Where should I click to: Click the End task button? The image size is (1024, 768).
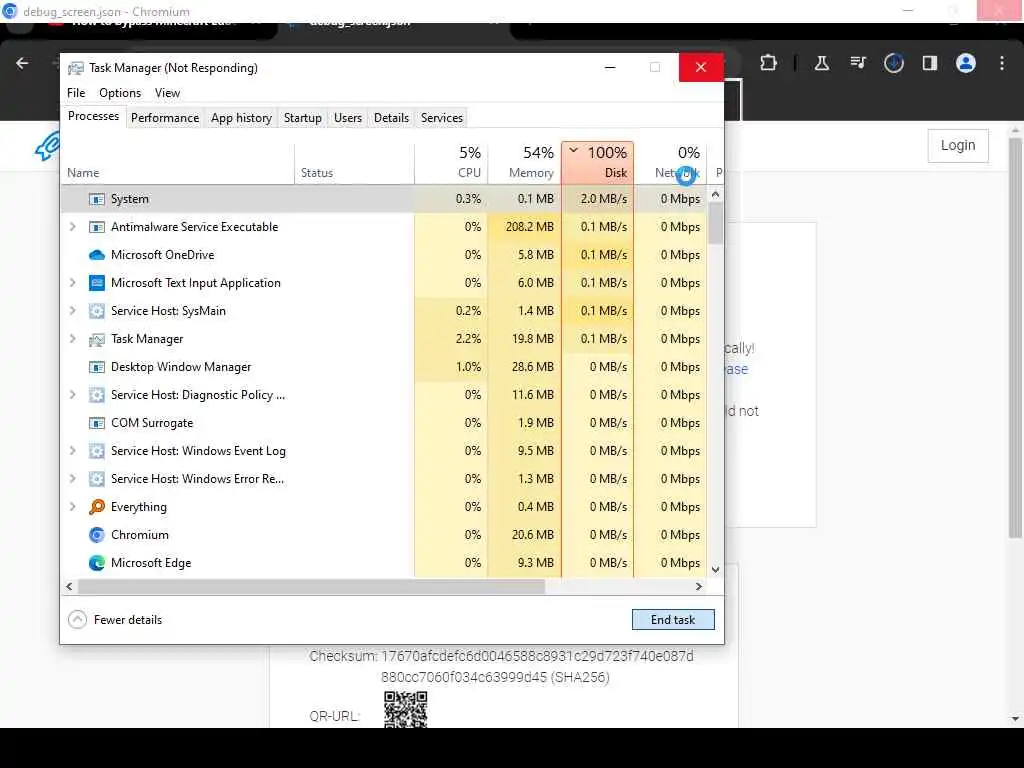click(673, 620)
